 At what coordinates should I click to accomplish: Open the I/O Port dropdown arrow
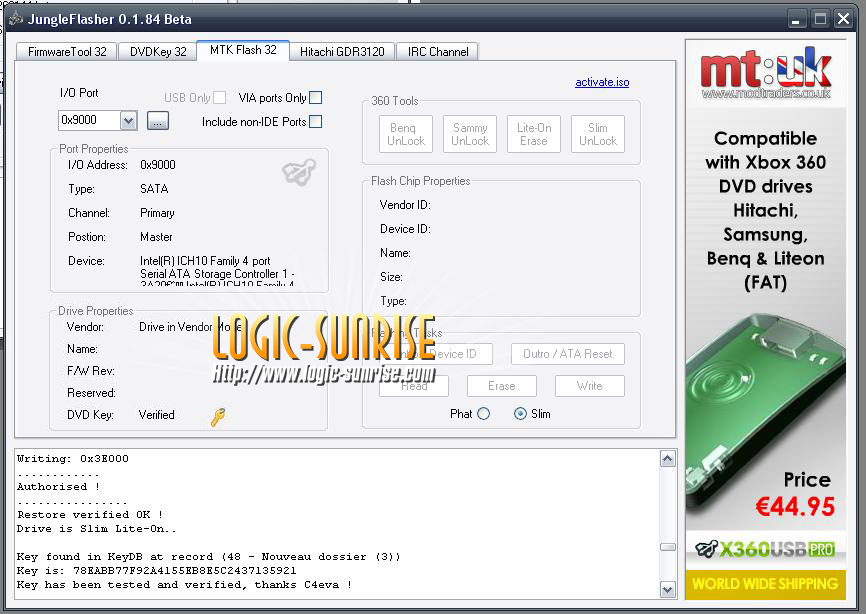click(128, 120)
